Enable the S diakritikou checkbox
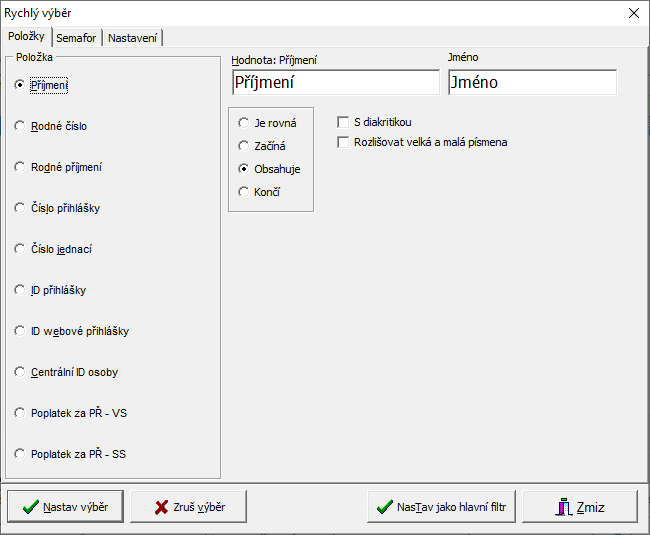The width and height of the screenshot is (650, 535). [344, 123]
